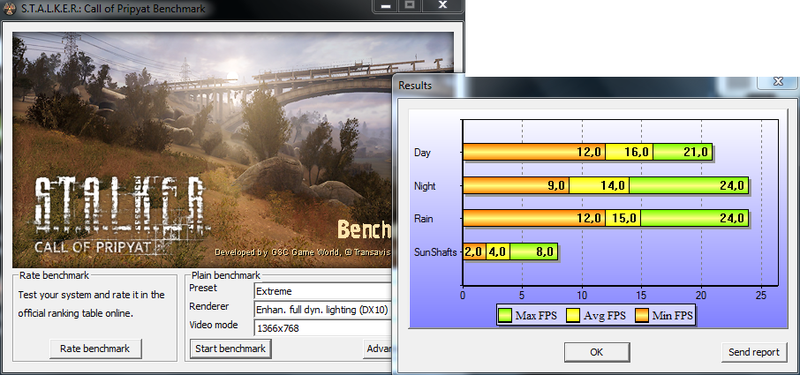Open the Preset dropdown showing Extreme
This screenshot has height=375, width=800.
point(323,291)
